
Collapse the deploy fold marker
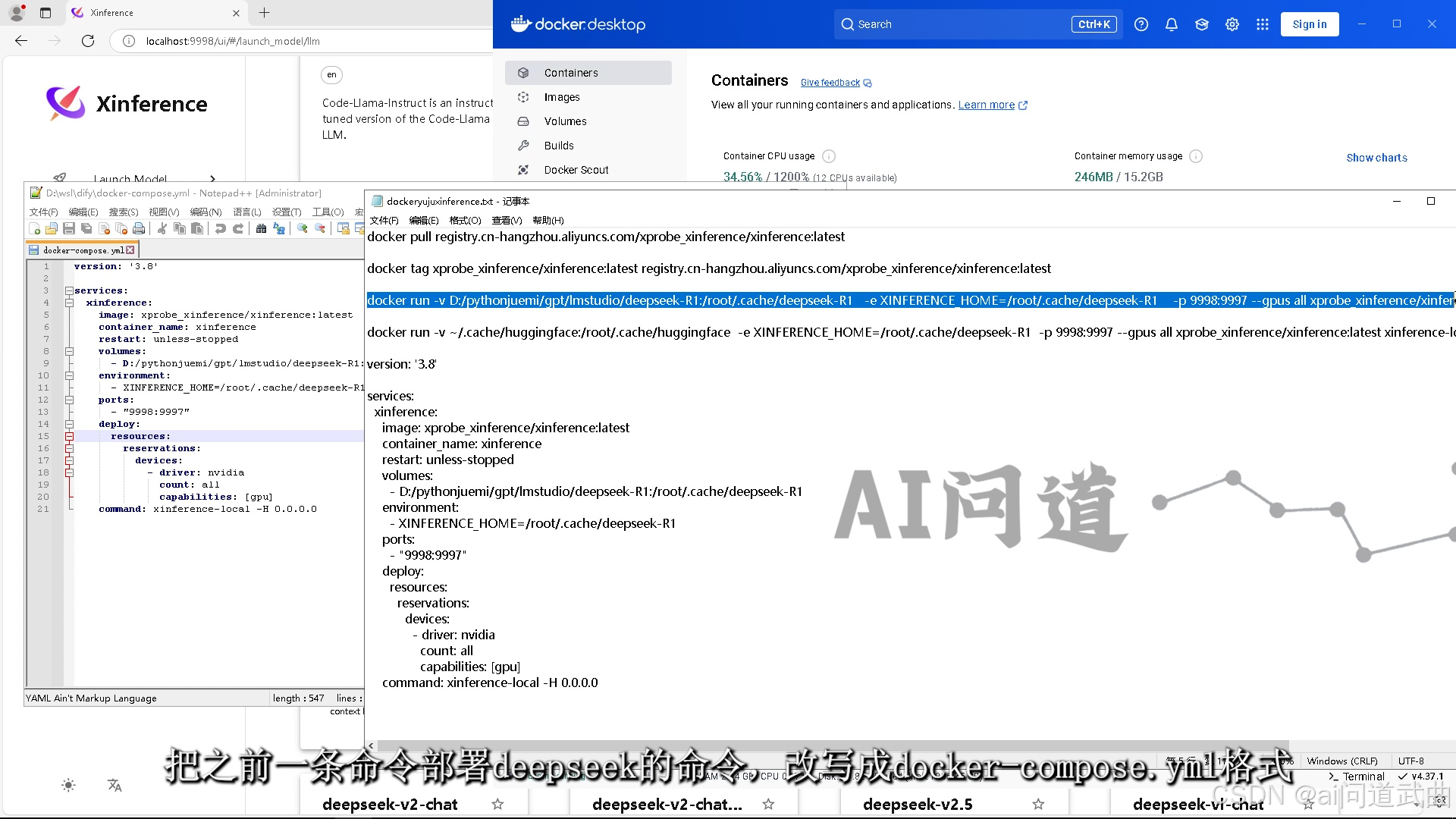(x=69, y=424)
